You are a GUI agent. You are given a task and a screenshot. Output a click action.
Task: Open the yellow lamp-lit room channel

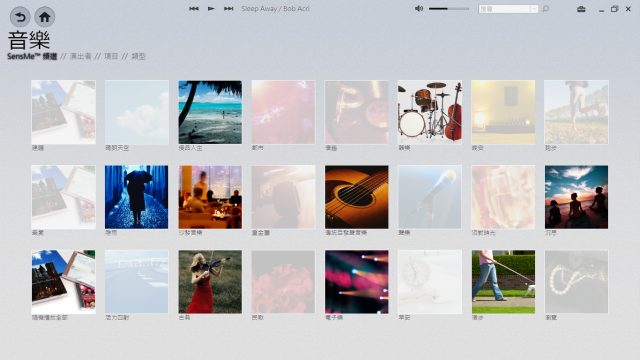click(x=503, y=112)
